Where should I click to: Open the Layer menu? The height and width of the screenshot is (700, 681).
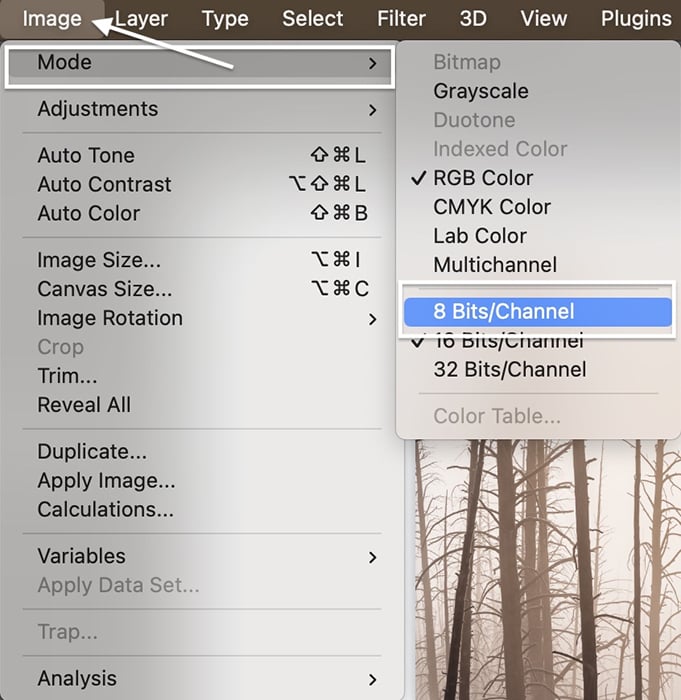141,19
